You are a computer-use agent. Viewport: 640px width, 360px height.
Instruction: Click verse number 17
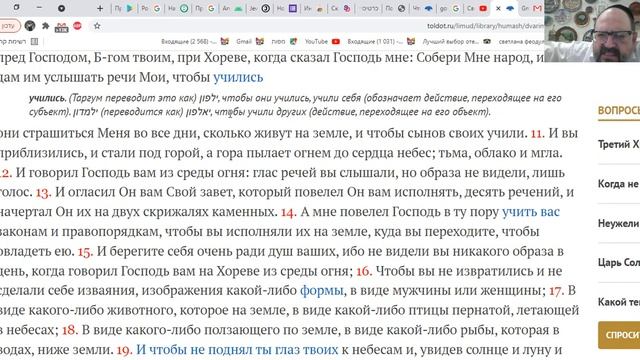[x=557, y=291]
